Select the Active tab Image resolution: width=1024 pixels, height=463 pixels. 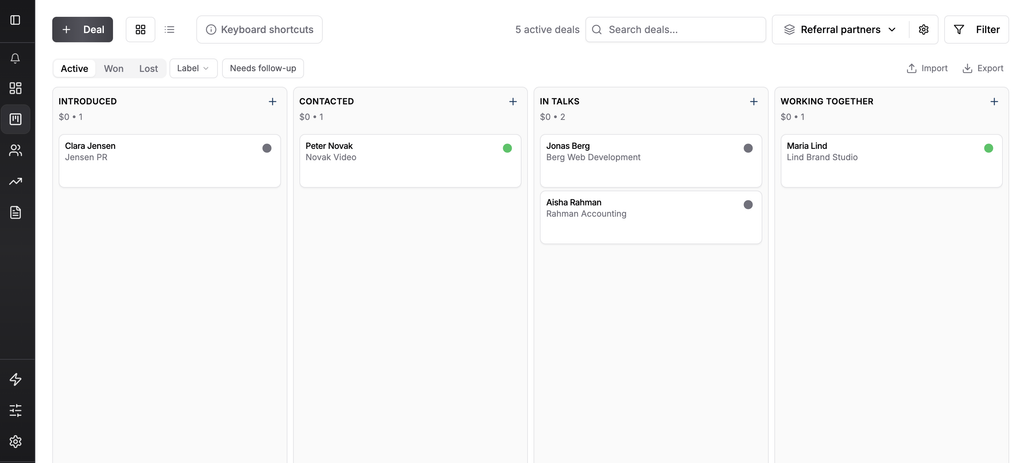pos(74,69)
